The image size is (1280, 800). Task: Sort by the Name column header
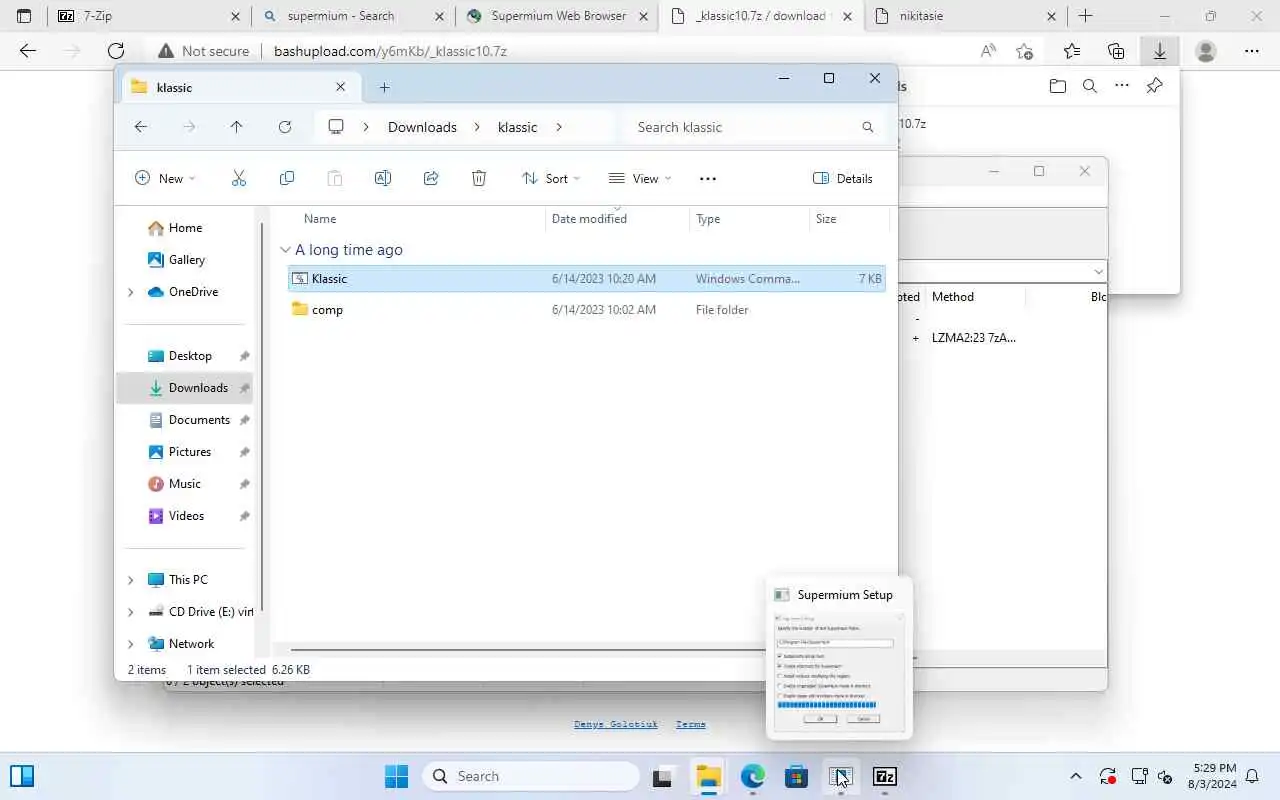click(320, 219)
